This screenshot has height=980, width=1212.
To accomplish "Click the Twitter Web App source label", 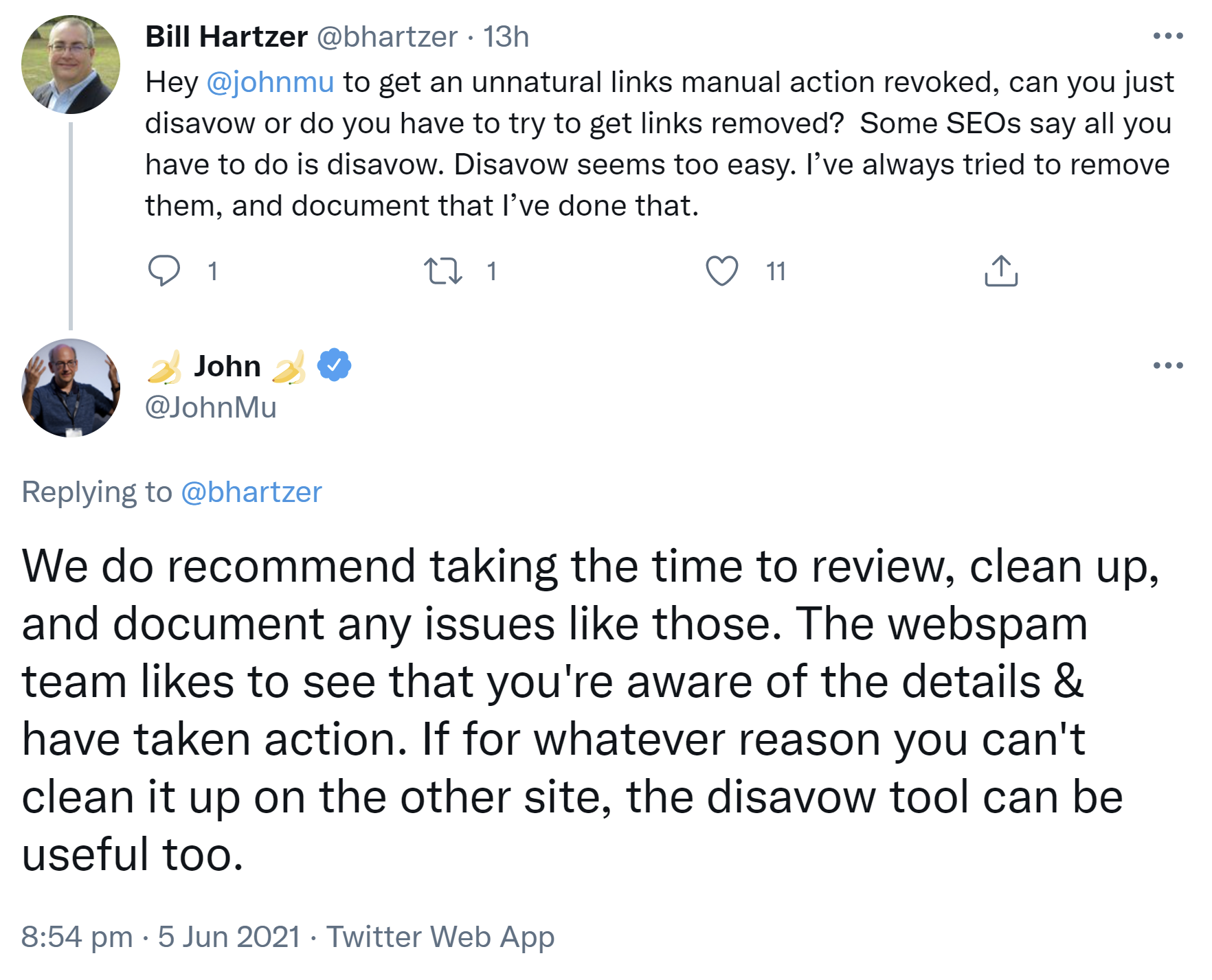I will tap(440, 937).
